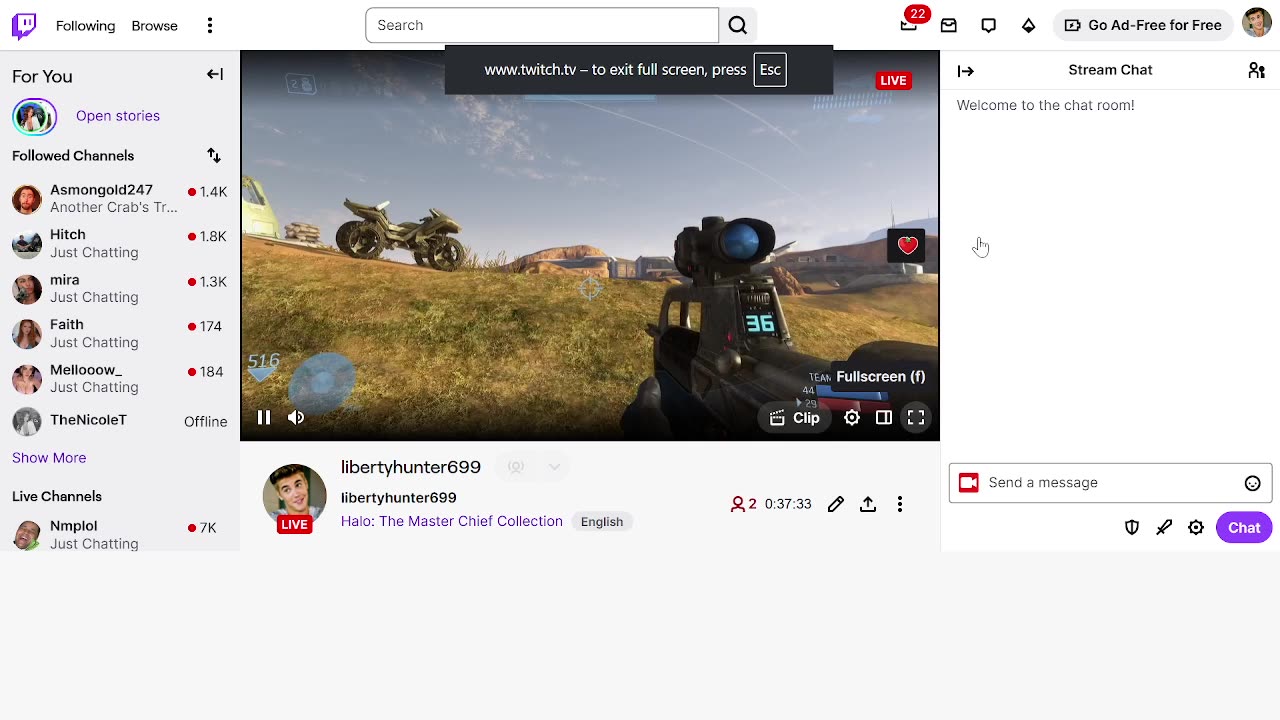Open mira followed channel
1280x720 pixels.
[x=120, y=289]
